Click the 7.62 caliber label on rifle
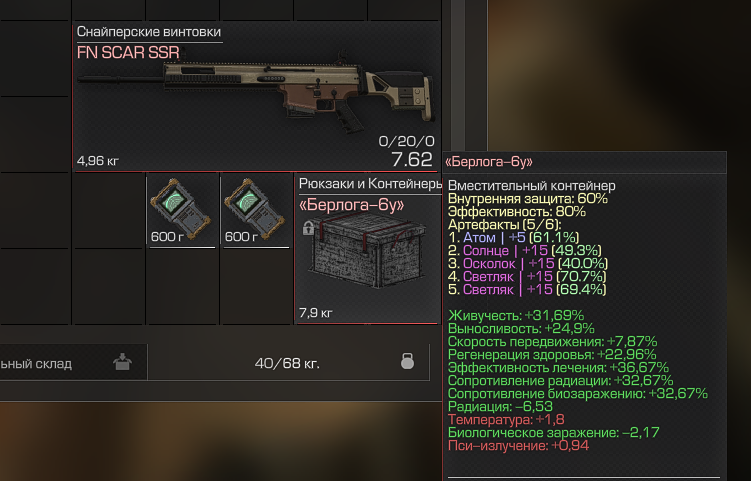Viewport: 751px width, 481px height. coord(412,160)
